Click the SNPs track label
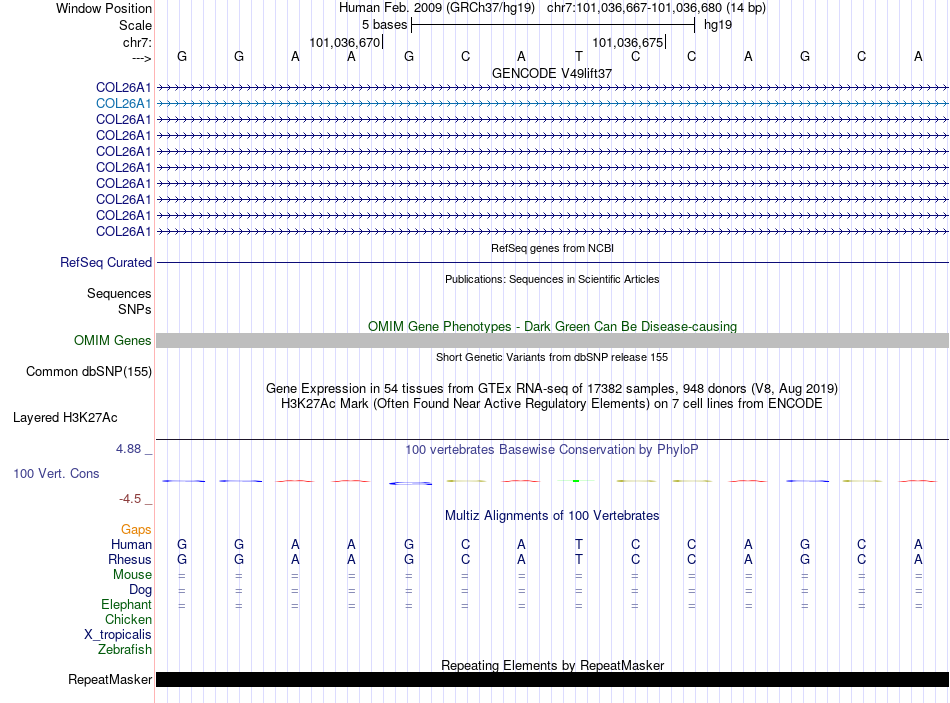The width and height of the screenshot is (950, 703). pos(135,309)
